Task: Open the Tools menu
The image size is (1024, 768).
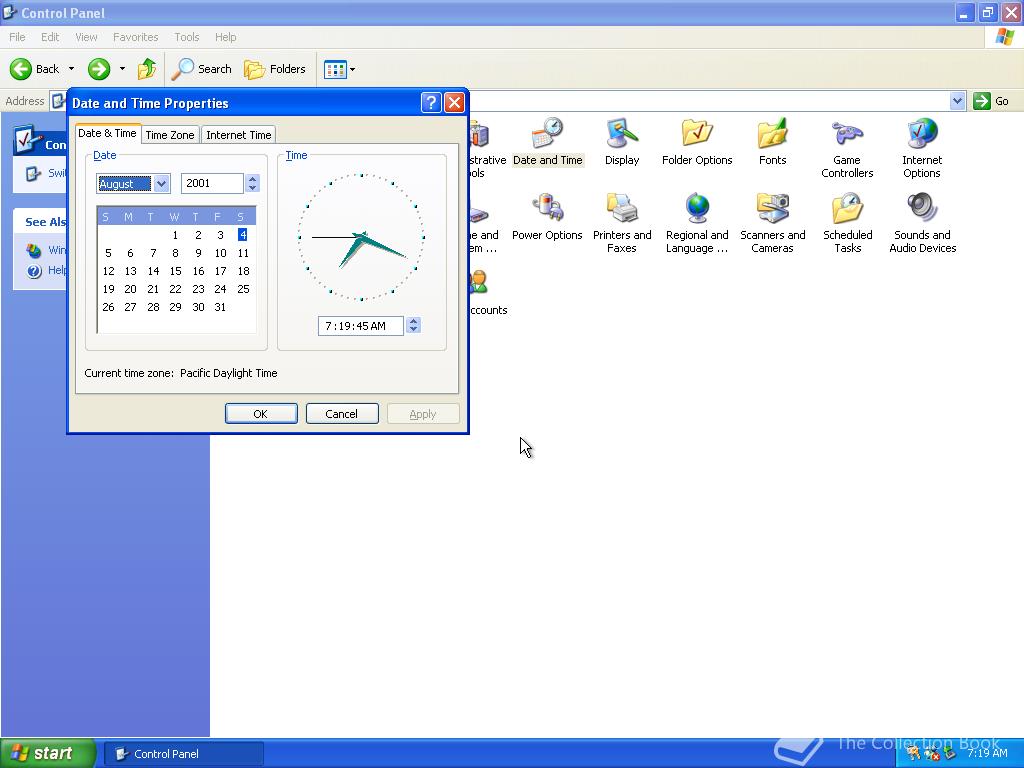Action: click(187, 37)
